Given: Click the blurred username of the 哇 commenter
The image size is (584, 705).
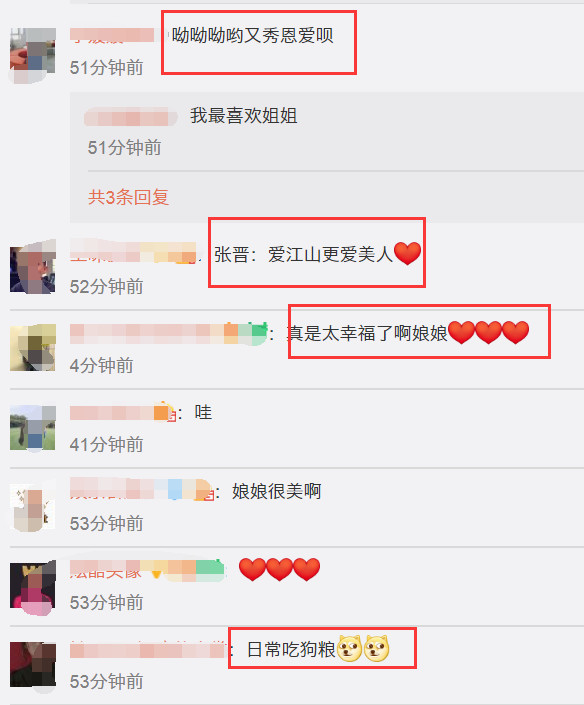Looking at the screenshot, I should pyautogui.click(x=112, y=413).
